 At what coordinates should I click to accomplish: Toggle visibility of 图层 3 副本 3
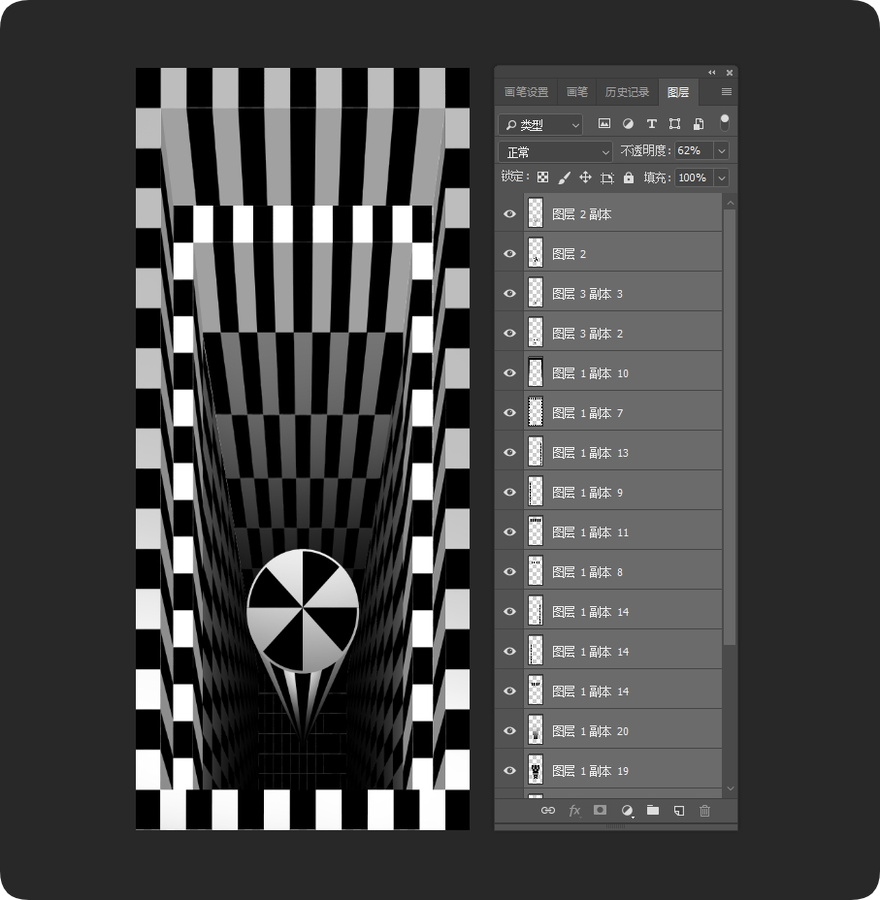(x=510, y=293)
